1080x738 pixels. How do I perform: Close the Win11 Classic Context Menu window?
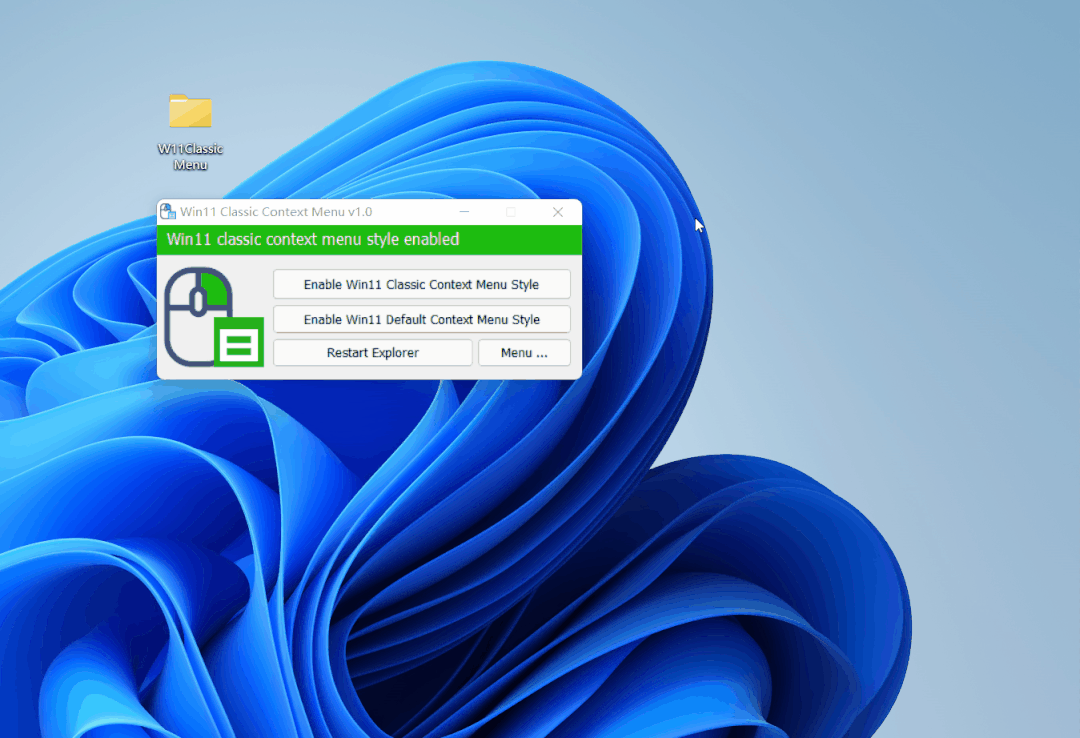[558, 212]
